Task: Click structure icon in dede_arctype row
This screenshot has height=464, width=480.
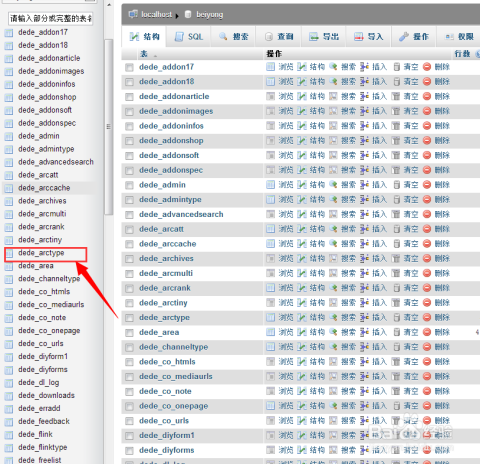Action: click(x=302, y=317)
